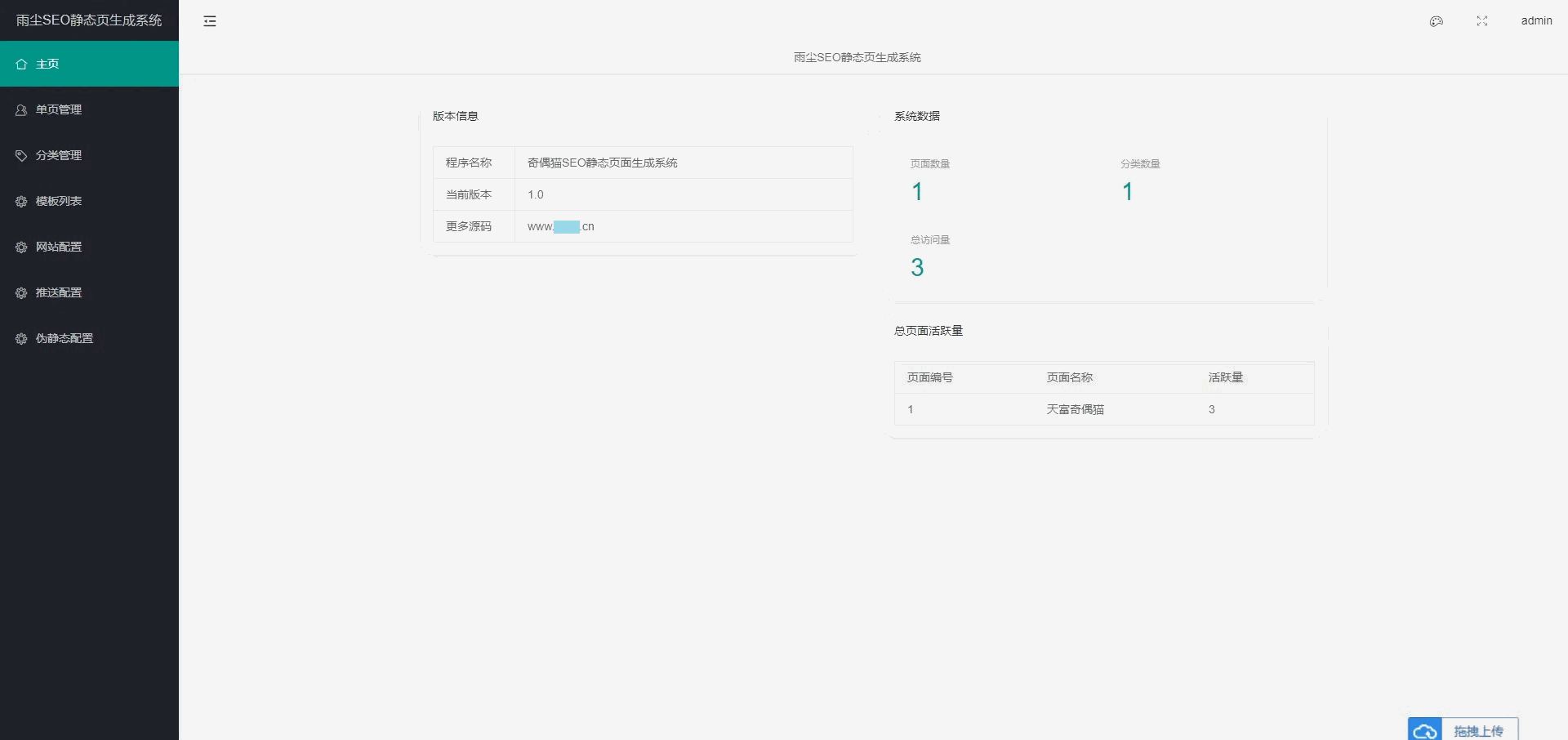Click the www source code link
Screen dimensions: 1568x740
[x=561, y=226]
